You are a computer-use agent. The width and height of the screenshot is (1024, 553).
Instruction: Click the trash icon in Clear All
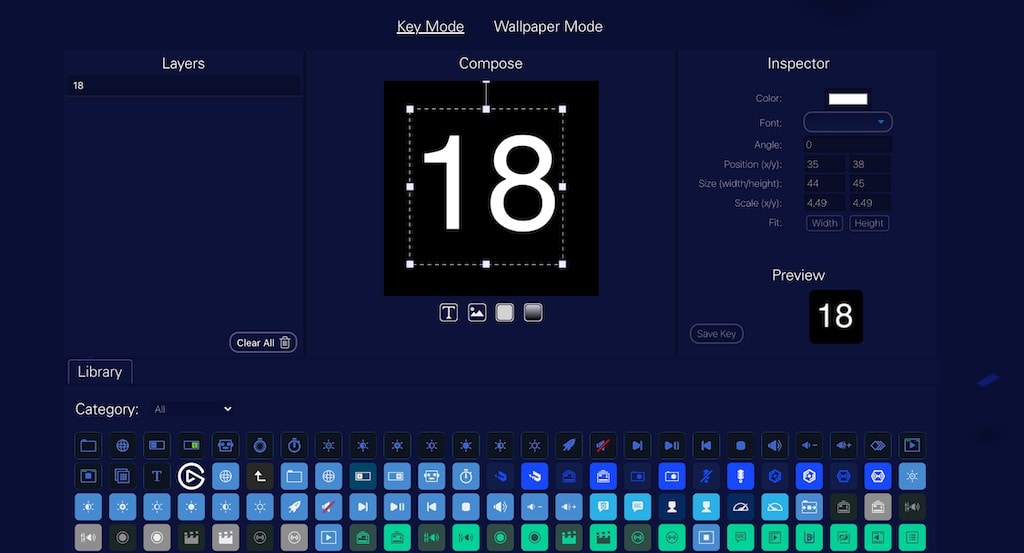285,343
